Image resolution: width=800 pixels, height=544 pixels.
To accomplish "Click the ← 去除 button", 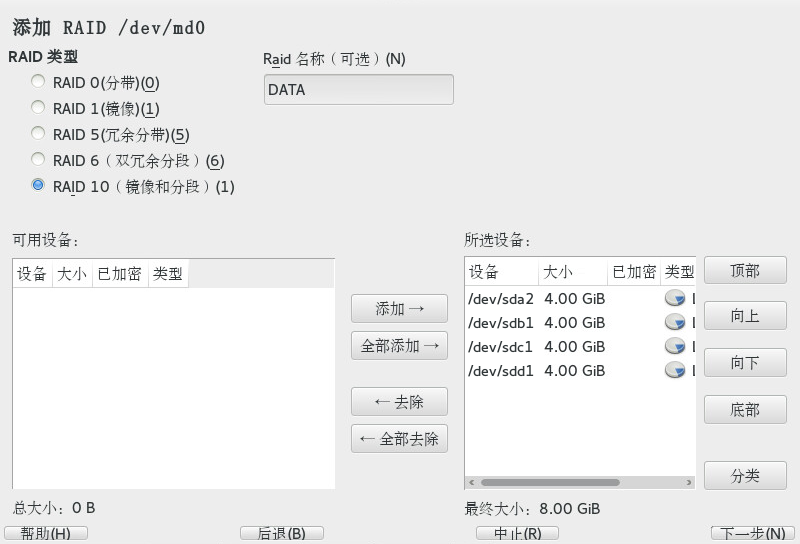I will tap(399, 402).
